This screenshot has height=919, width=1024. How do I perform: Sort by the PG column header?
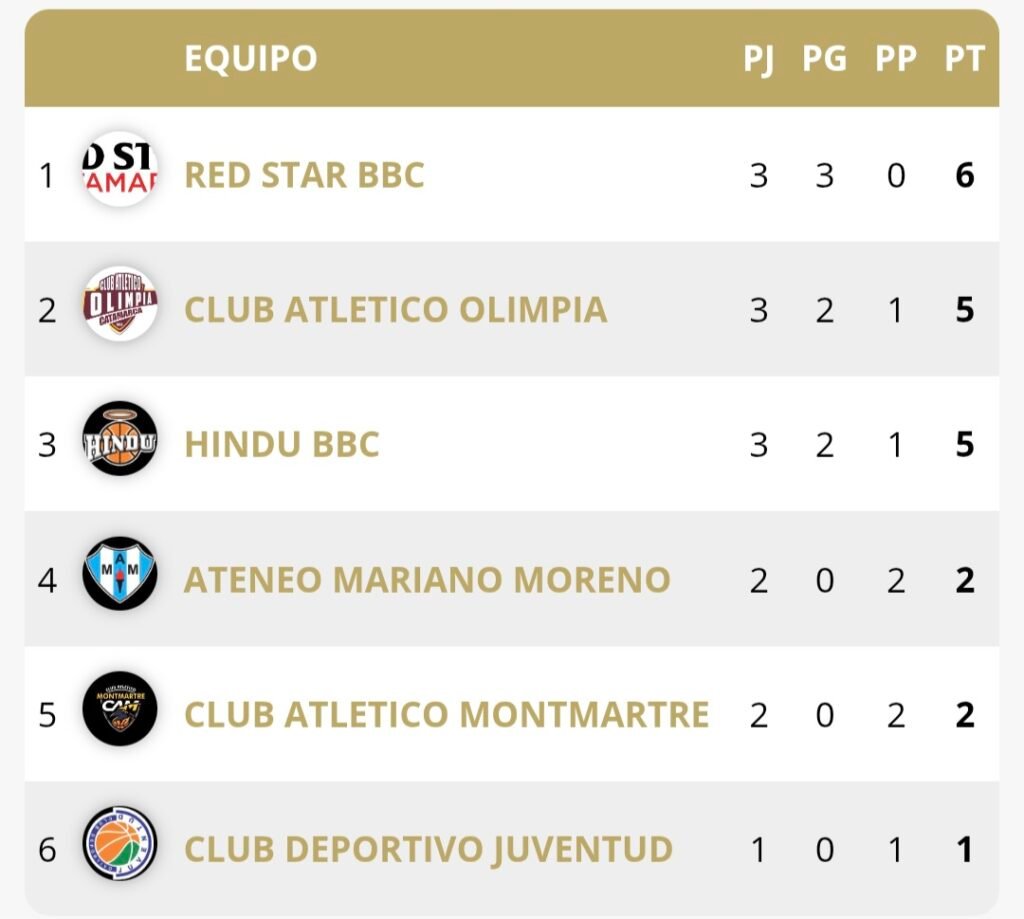(x=825, y=59)
